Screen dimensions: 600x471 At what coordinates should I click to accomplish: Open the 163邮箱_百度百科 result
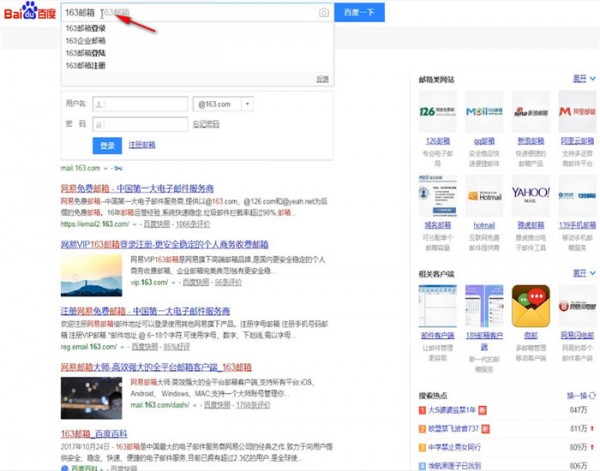coord(94,434)
